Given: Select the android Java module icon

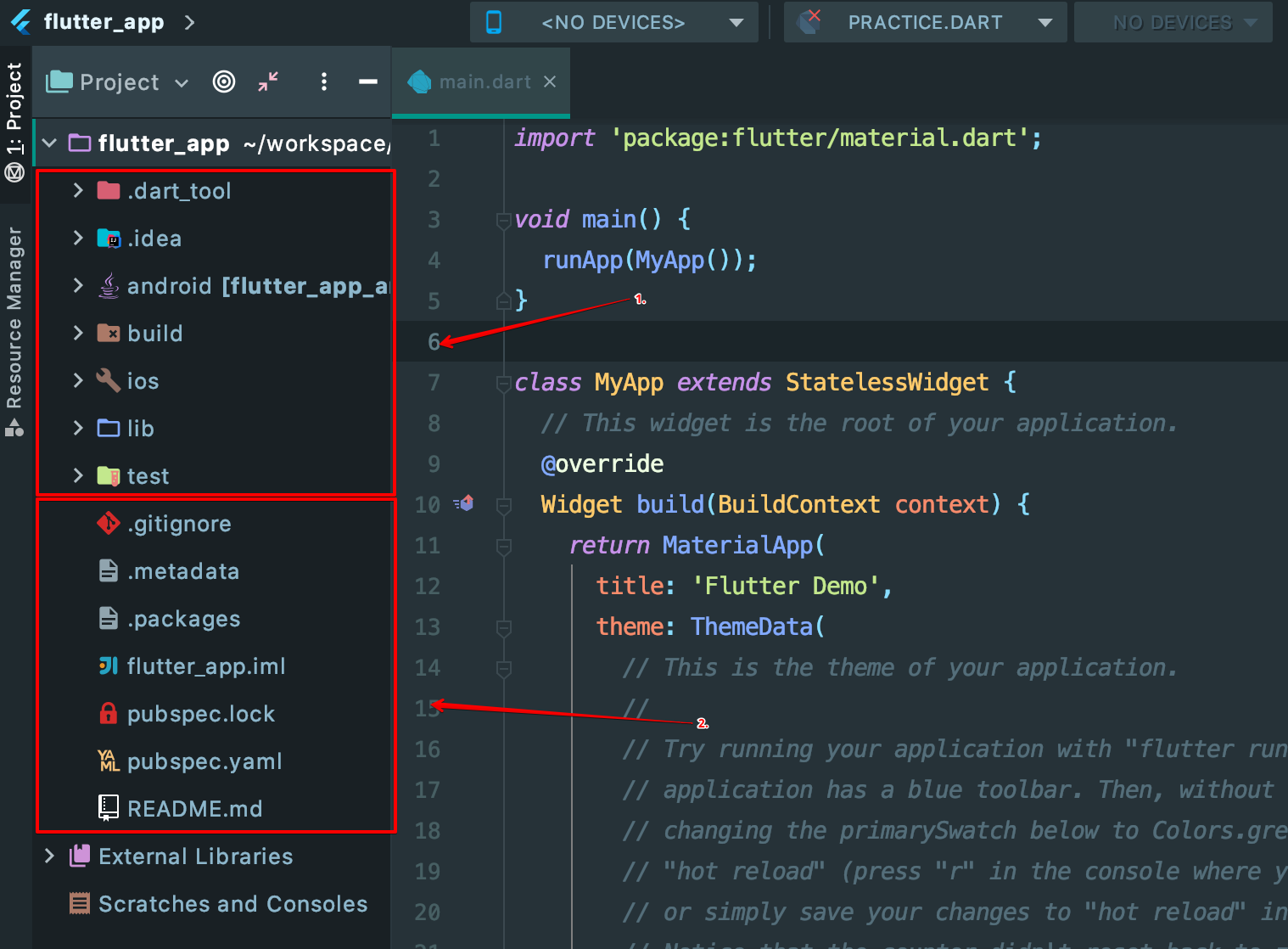Looking at the screenshot, I should tap(109, 285).
